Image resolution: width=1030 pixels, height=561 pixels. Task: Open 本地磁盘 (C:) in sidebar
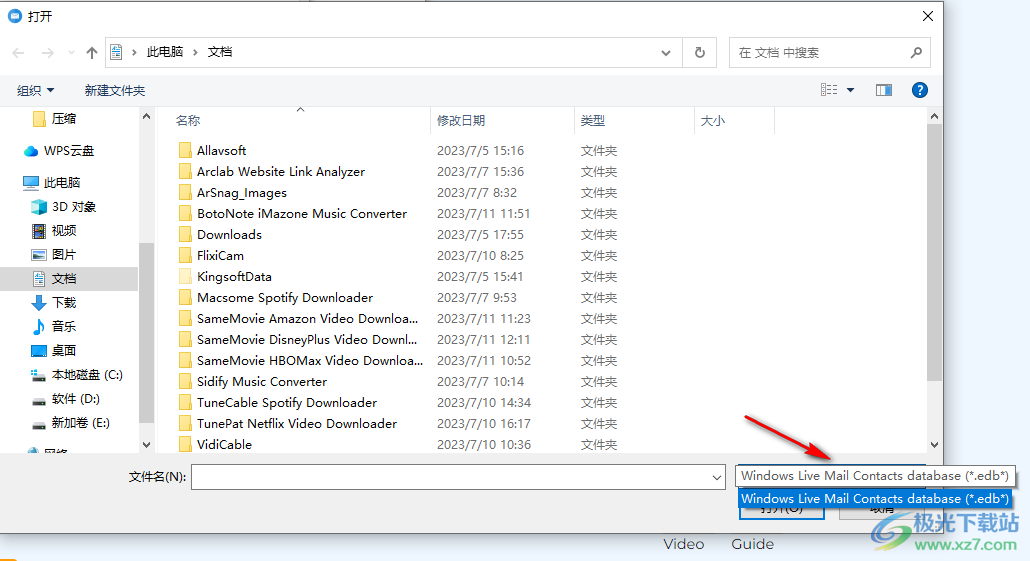(x=87, y=375)
